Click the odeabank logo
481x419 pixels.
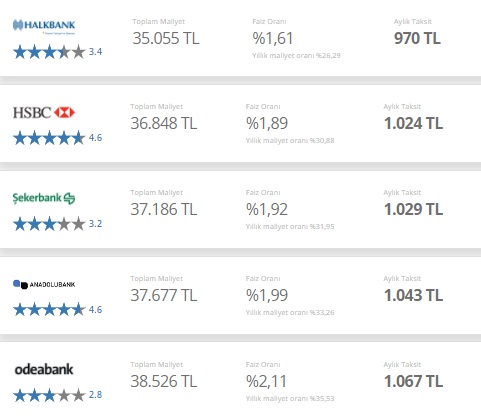[x=44, y=370]
